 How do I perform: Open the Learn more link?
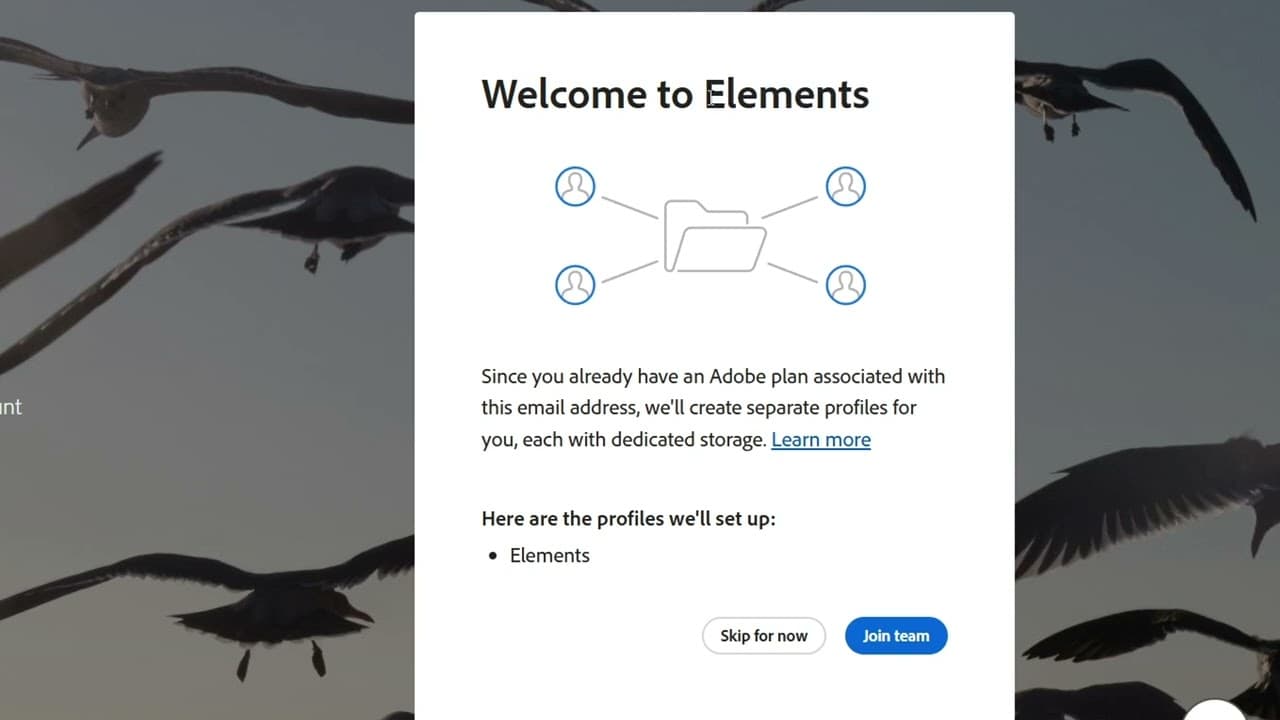821,440
